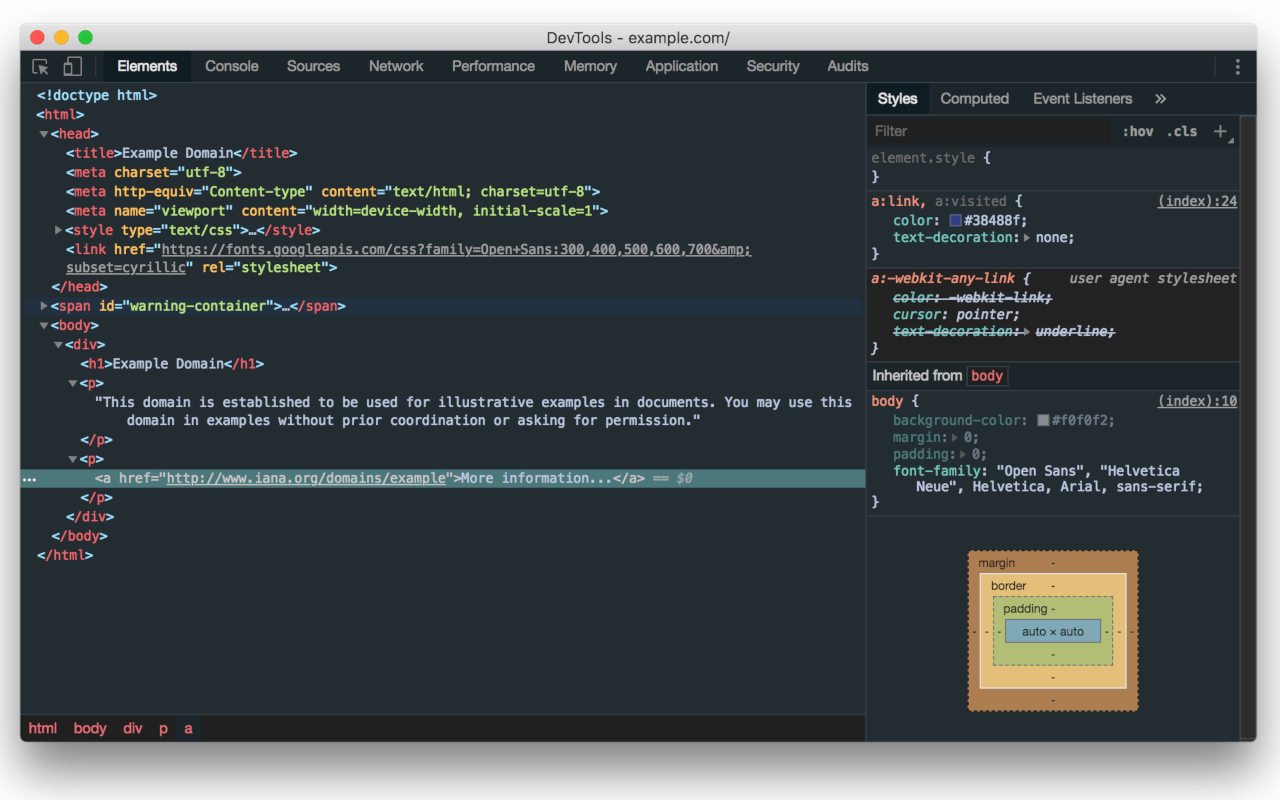The image size is (1280, 800).
Task: Open the Security tab
Action: 773,67
